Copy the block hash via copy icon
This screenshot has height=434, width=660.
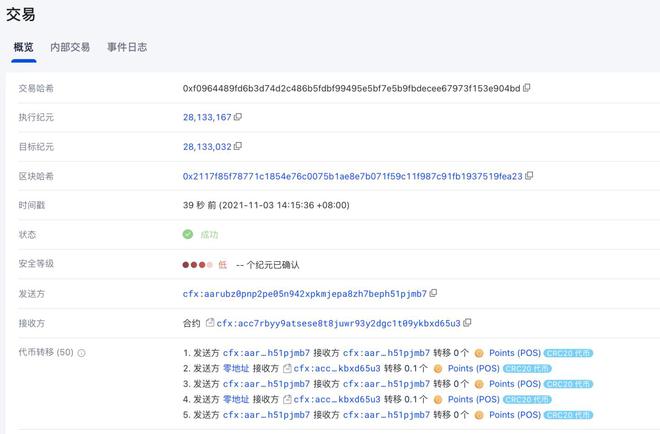(x=529, y=176)
